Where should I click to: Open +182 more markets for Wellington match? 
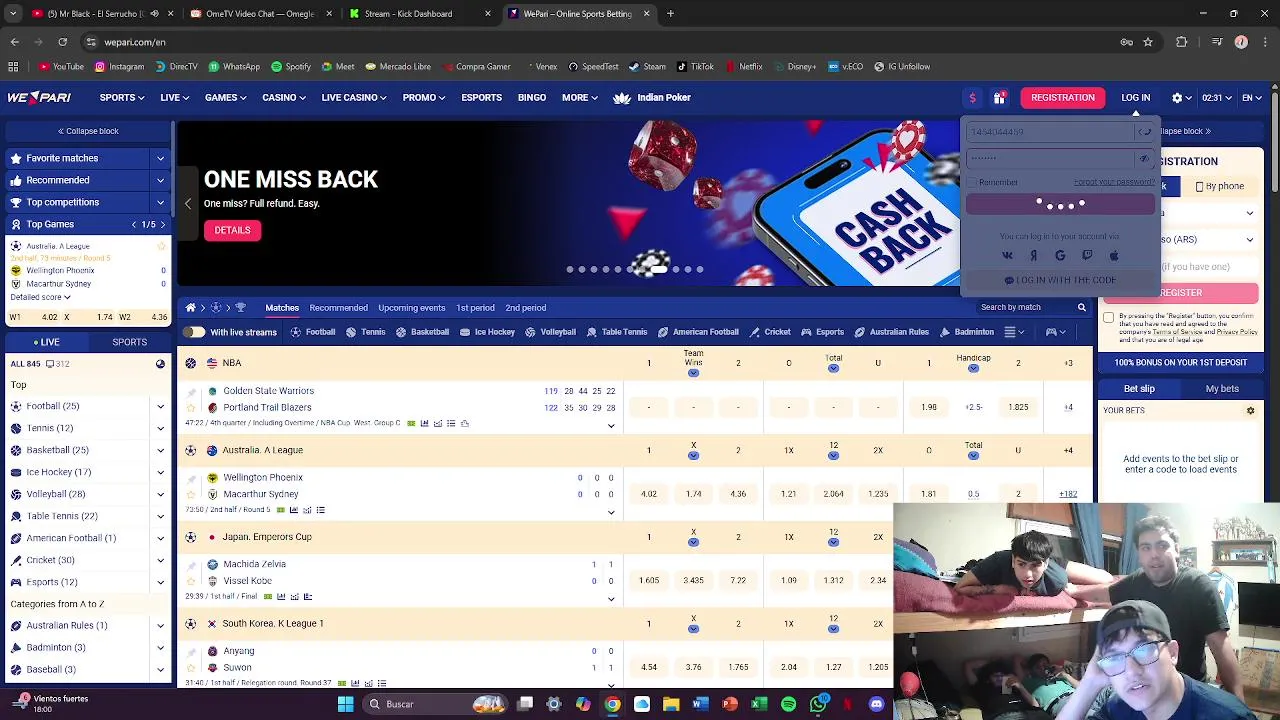coord(1068,494)
